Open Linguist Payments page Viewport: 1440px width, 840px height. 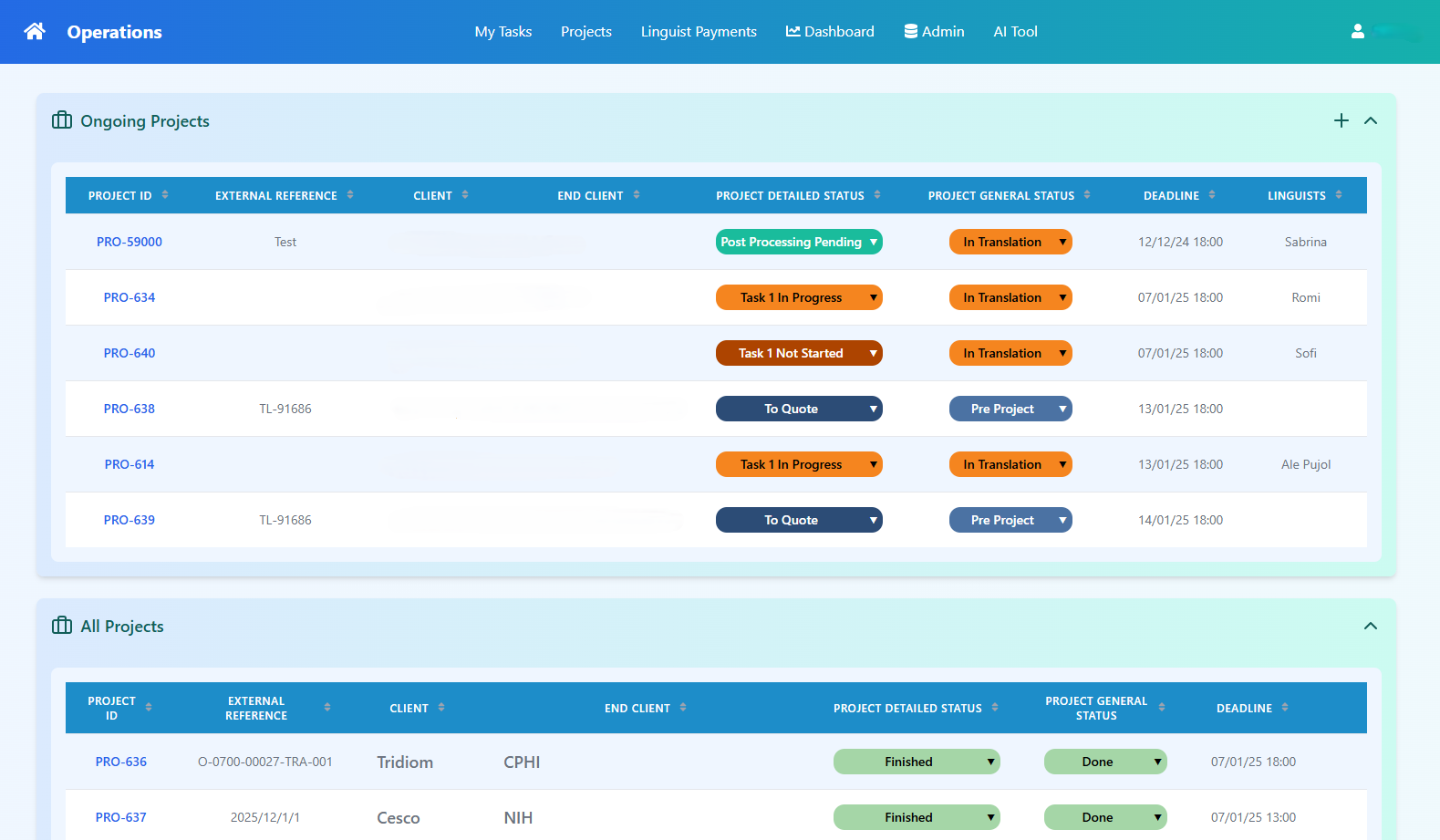pos(699,32)
